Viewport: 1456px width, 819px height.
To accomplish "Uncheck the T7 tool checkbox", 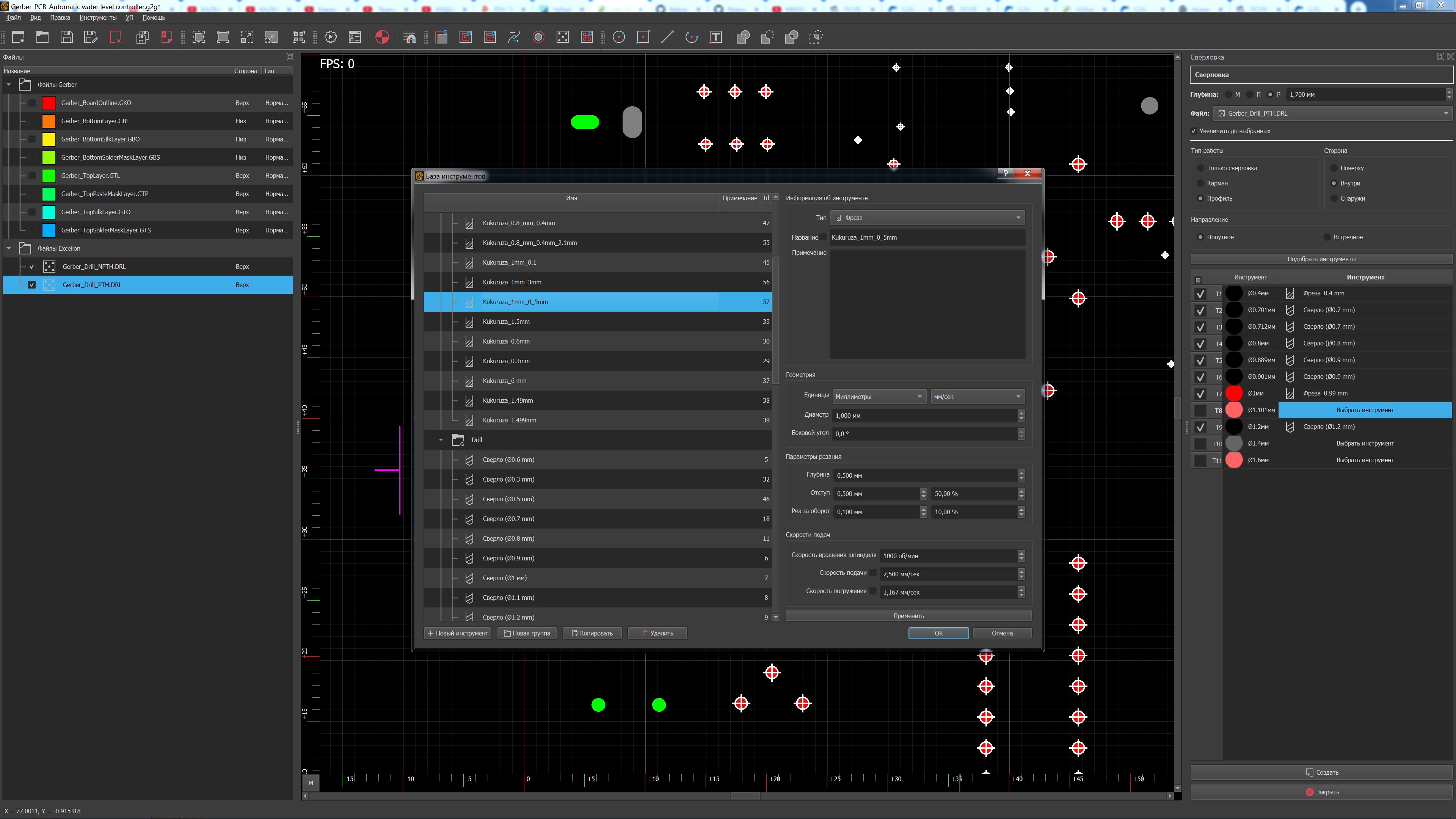I will 1200,394.
